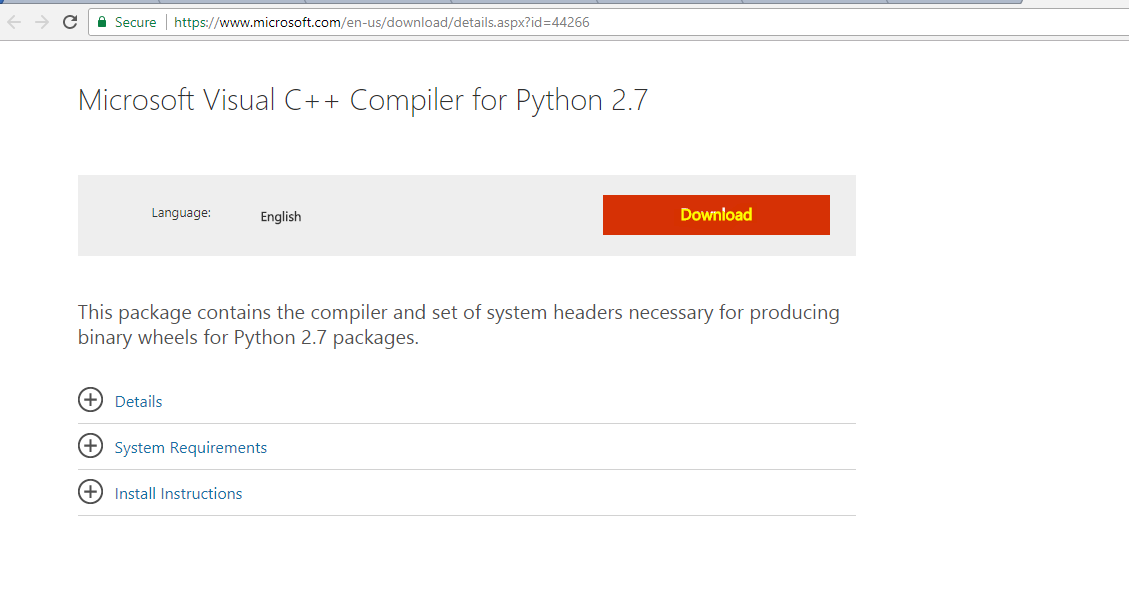Expand the Details section plus icon

pos(90,399)
